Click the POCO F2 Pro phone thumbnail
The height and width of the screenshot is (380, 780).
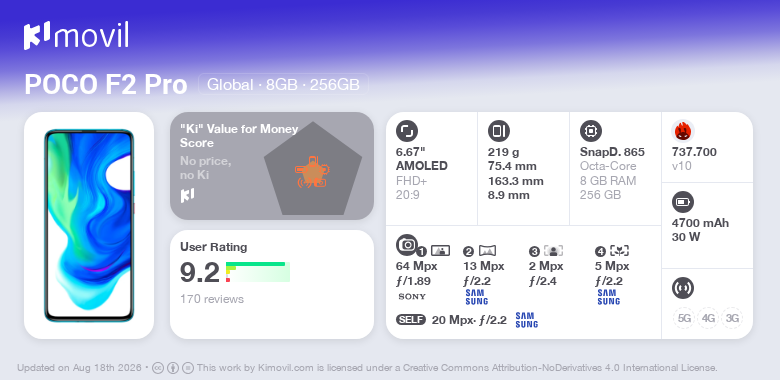tap(89, 225)
